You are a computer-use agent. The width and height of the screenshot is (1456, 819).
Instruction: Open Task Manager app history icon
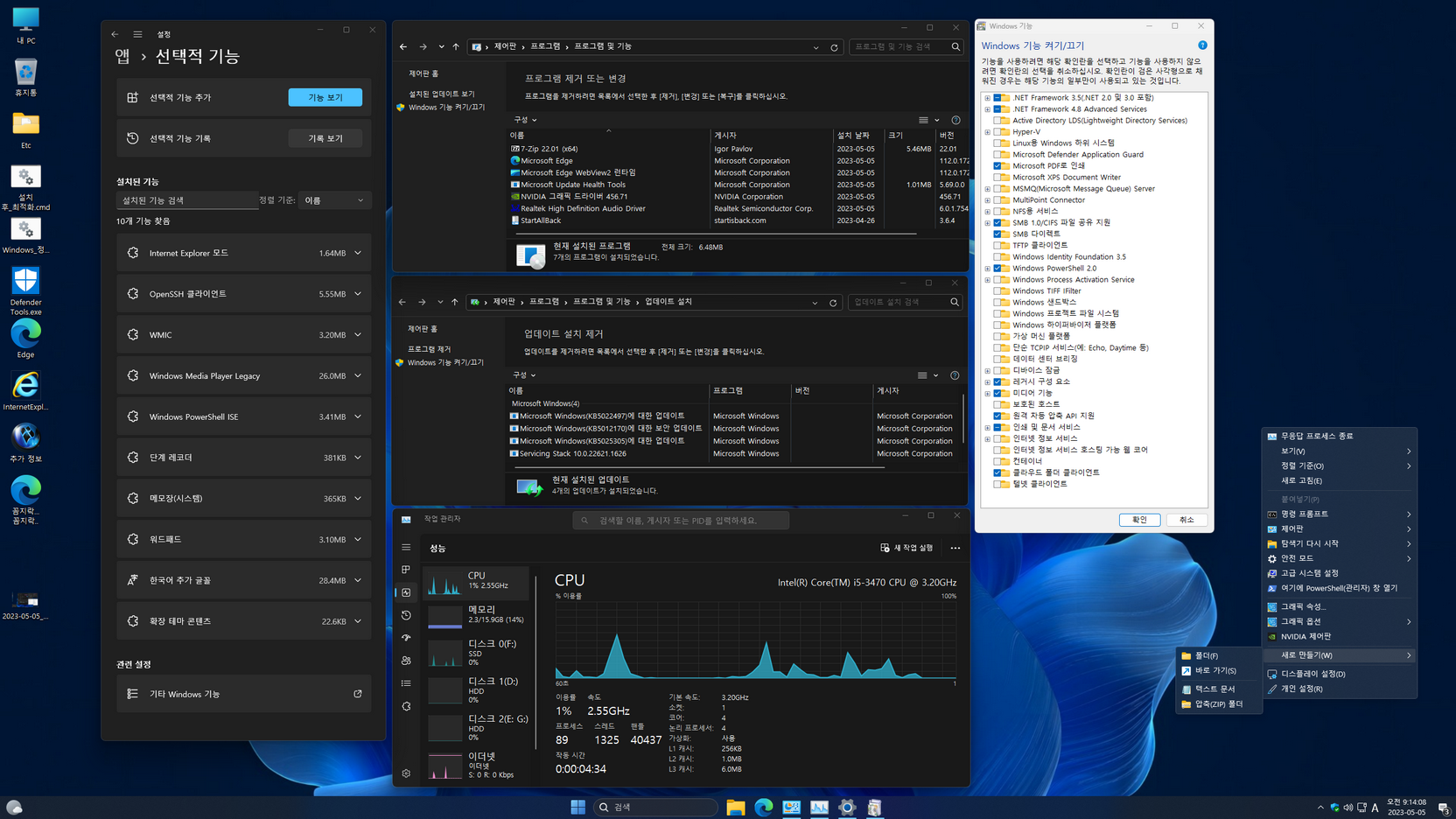pos(406,615)
